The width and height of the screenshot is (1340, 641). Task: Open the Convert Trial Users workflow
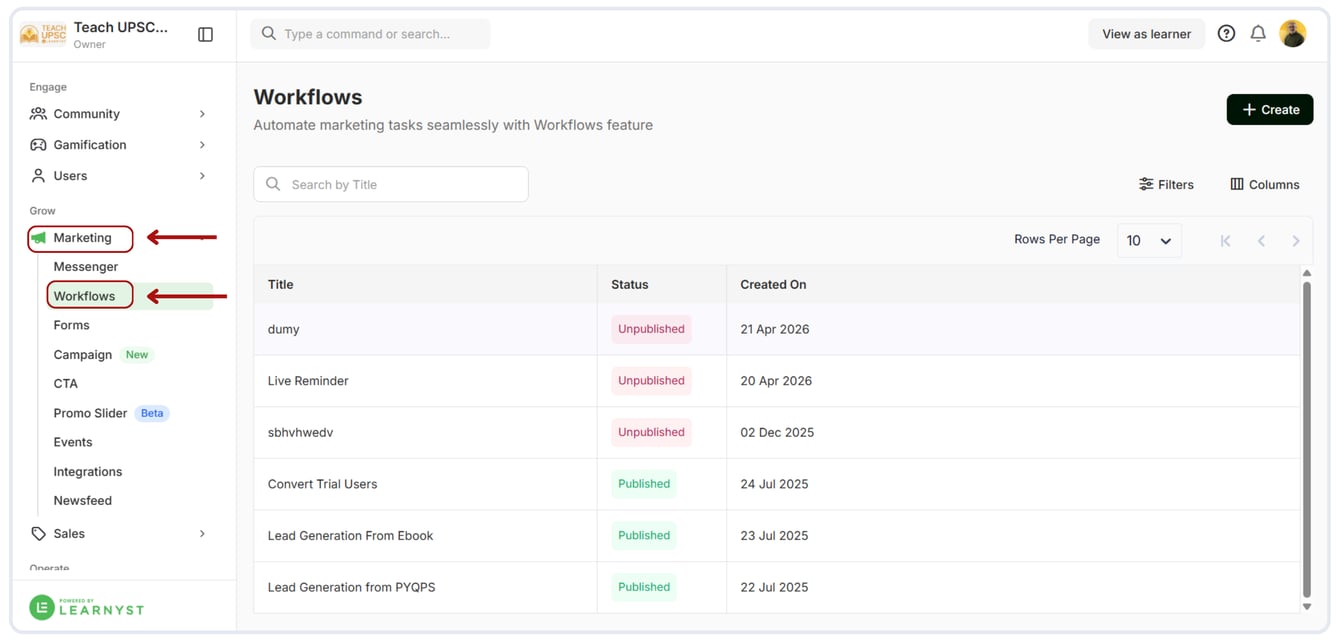click(323, 484)
